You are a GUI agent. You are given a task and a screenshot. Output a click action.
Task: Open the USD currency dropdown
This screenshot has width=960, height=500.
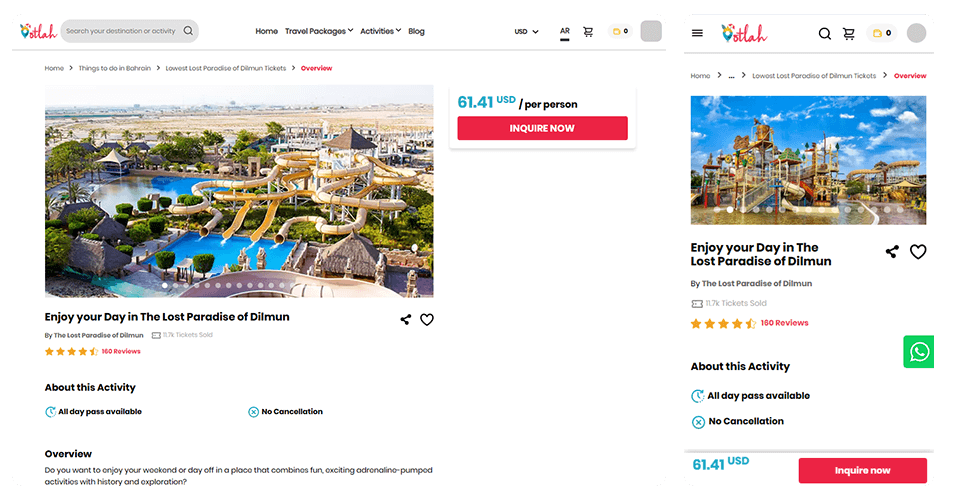click(x=526, y=31)
